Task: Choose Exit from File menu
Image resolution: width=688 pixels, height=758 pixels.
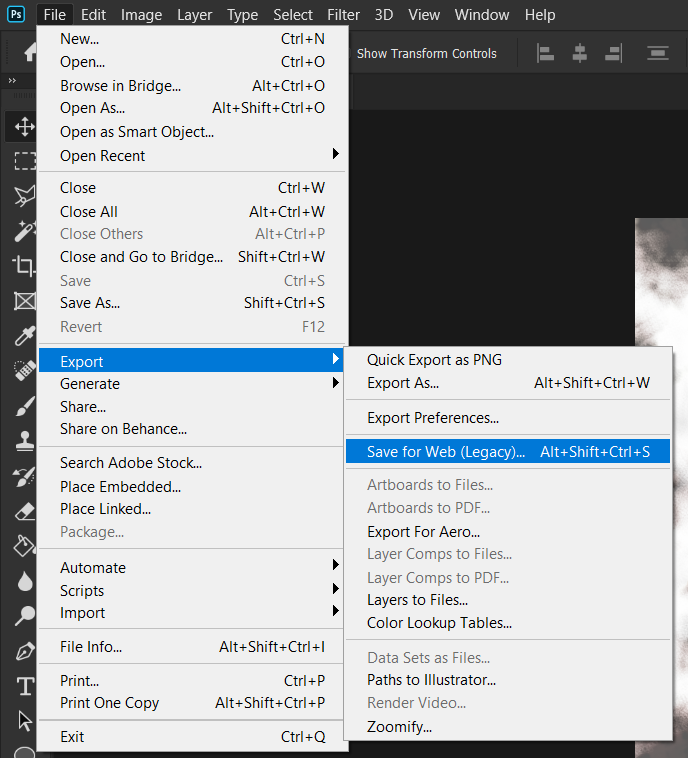Action: point(192,737)
